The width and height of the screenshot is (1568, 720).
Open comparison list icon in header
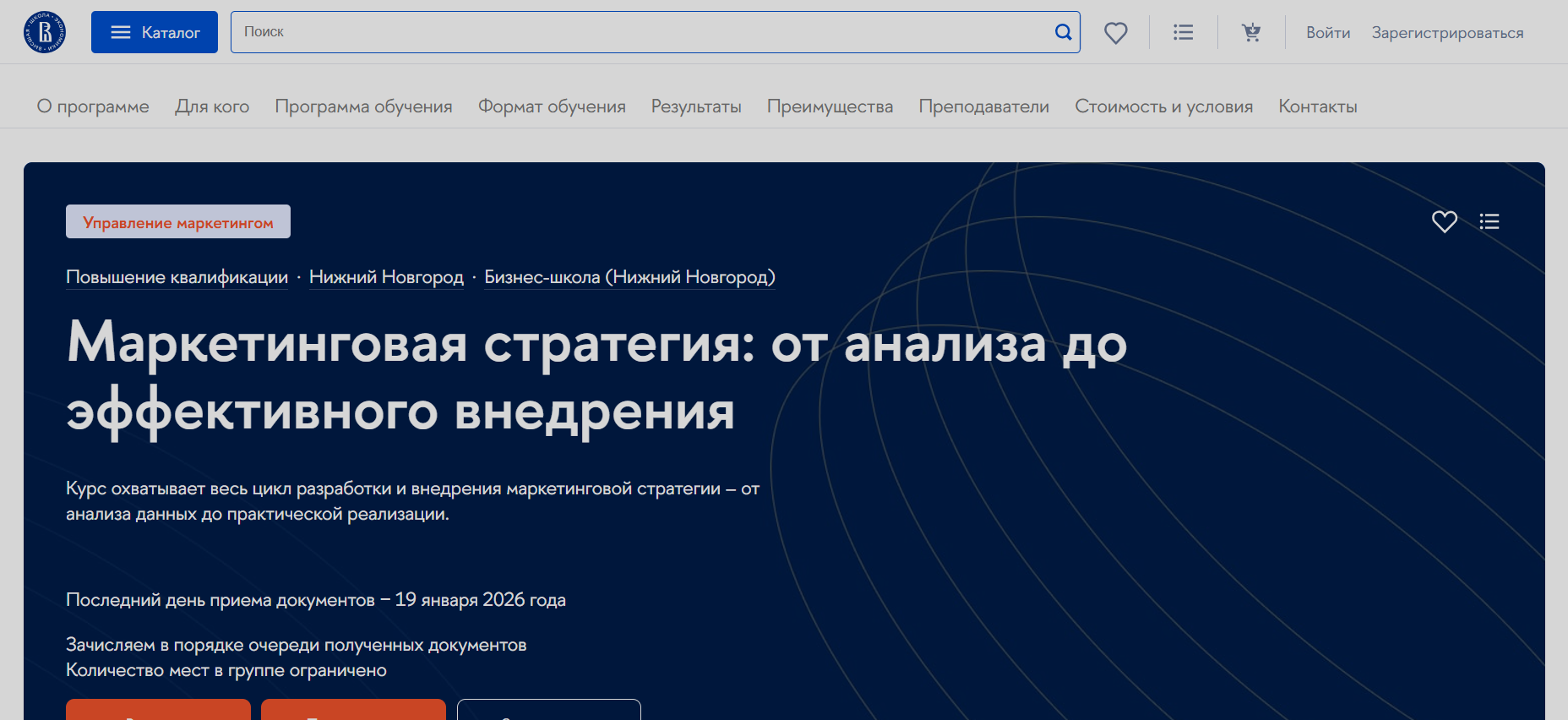pyautogui.click(x=1184, y=32)
